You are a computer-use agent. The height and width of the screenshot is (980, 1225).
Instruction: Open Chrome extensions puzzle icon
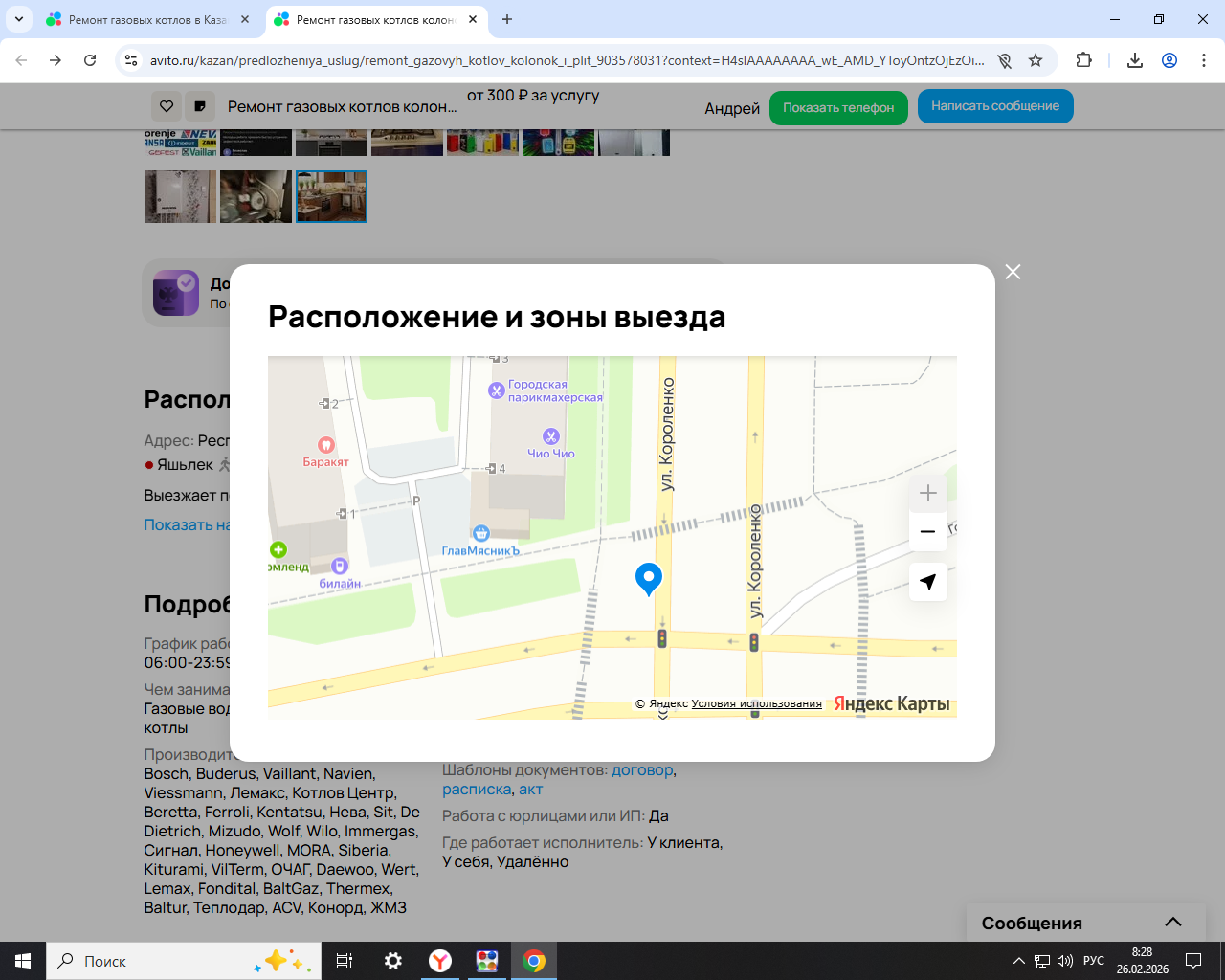pos(1083,60)
